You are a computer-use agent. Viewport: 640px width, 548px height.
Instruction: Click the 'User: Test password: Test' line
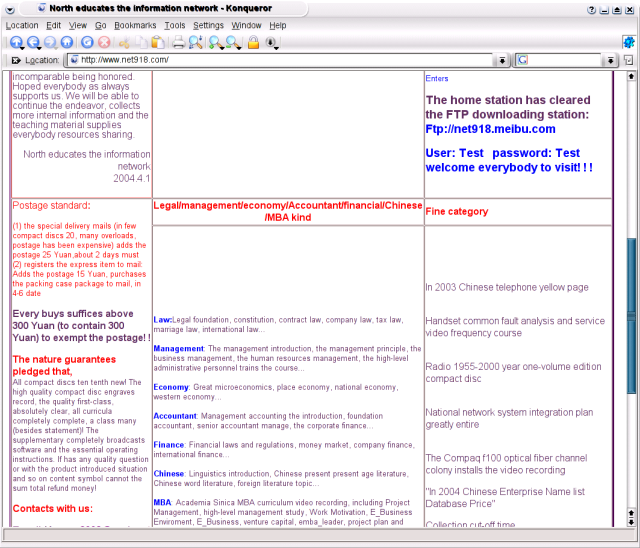(502, 153)
